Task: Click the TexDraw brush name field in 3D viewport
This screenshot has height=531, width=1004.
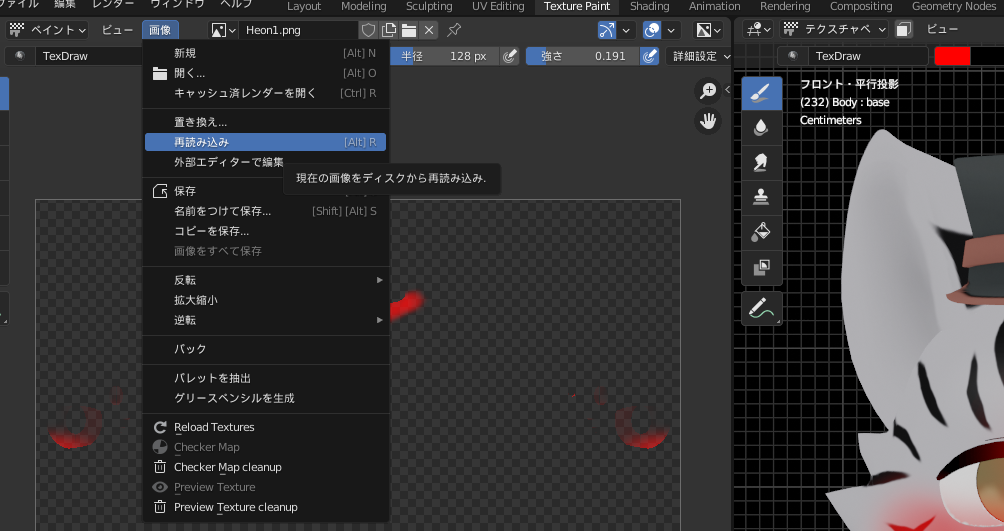Action: pyautogui.click(x=868, y=56)
